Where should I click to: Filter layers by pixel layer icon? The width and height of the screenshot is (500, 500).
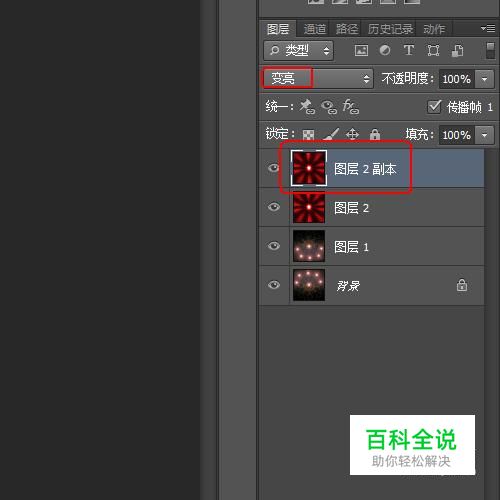pyautogui.click(x=361, y=51)
